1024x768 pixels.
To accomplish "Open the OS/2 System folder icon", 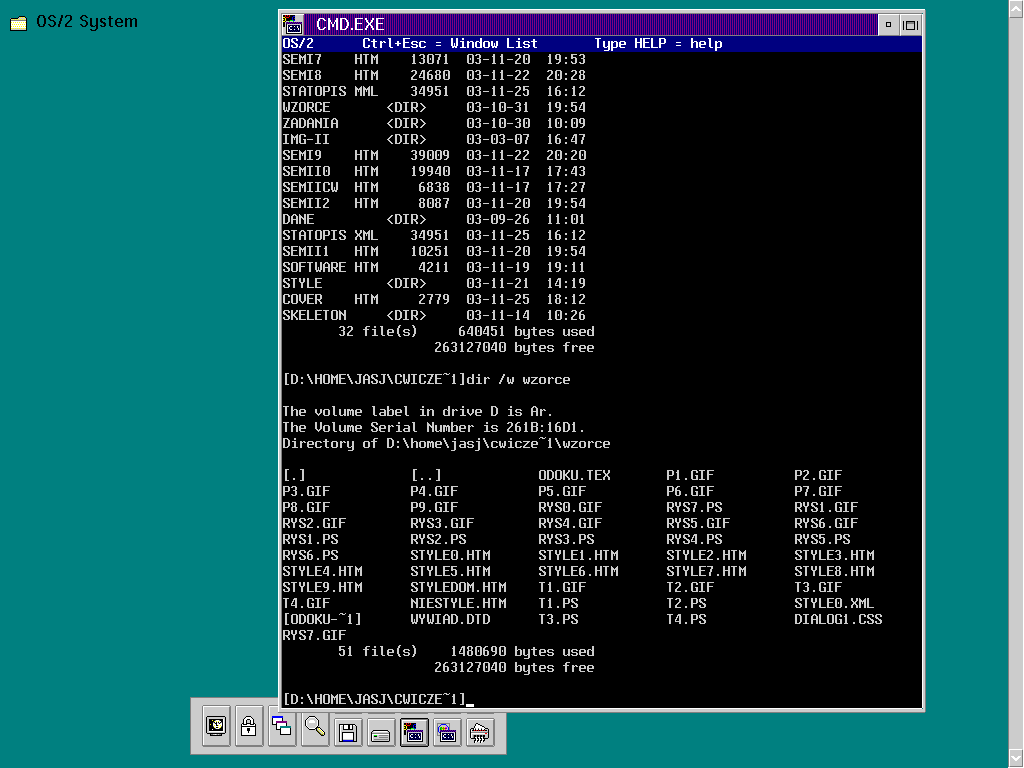I will click(19, 23).
